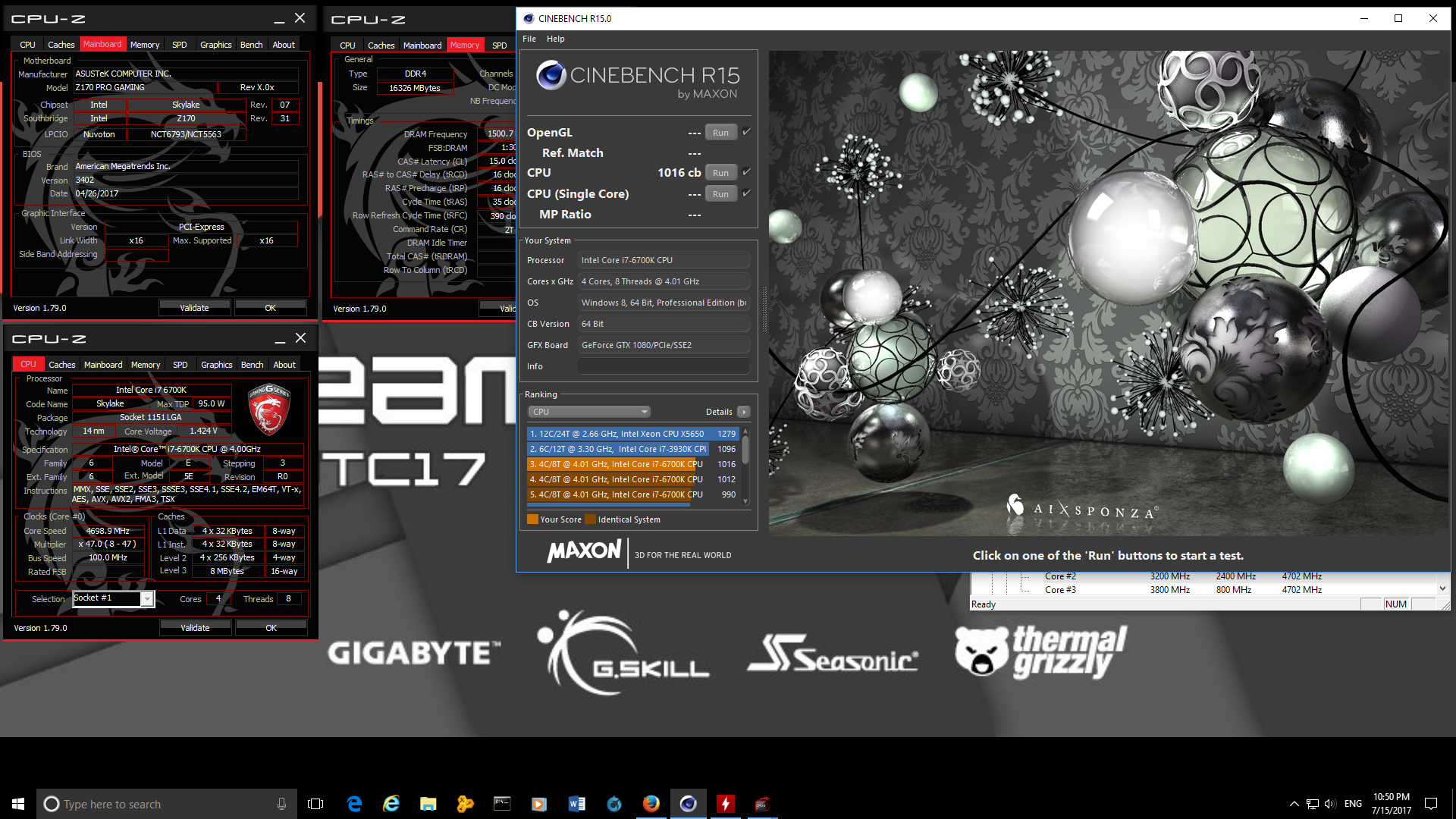Click the ENG input language indicator

click(x=1353, y=804)
